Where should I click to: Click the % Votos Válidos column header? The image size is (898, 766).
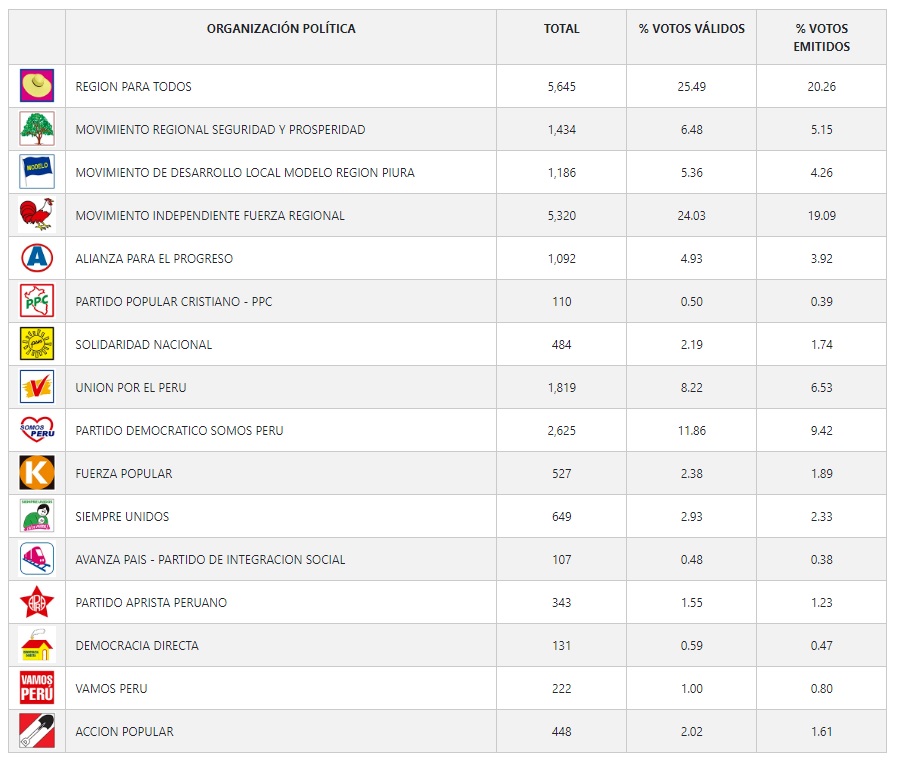(x=692, y=29)
